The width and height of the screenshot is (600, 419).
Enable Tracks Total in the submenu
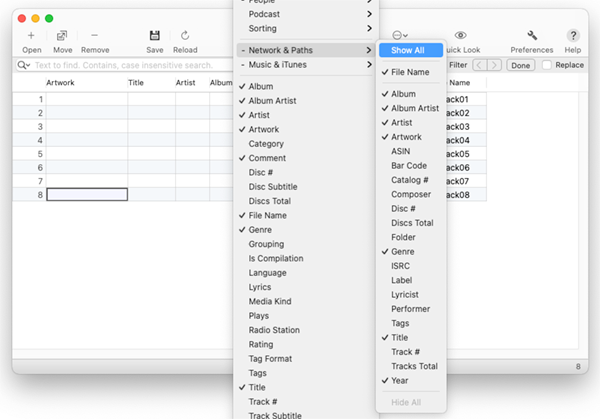[x=411, y=366]
